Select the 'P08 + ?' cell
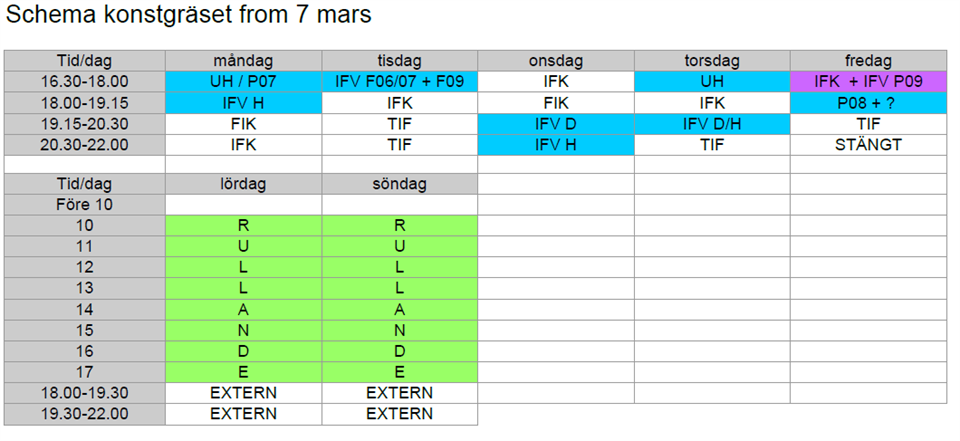The image size is (960, 441). (868, 103)
